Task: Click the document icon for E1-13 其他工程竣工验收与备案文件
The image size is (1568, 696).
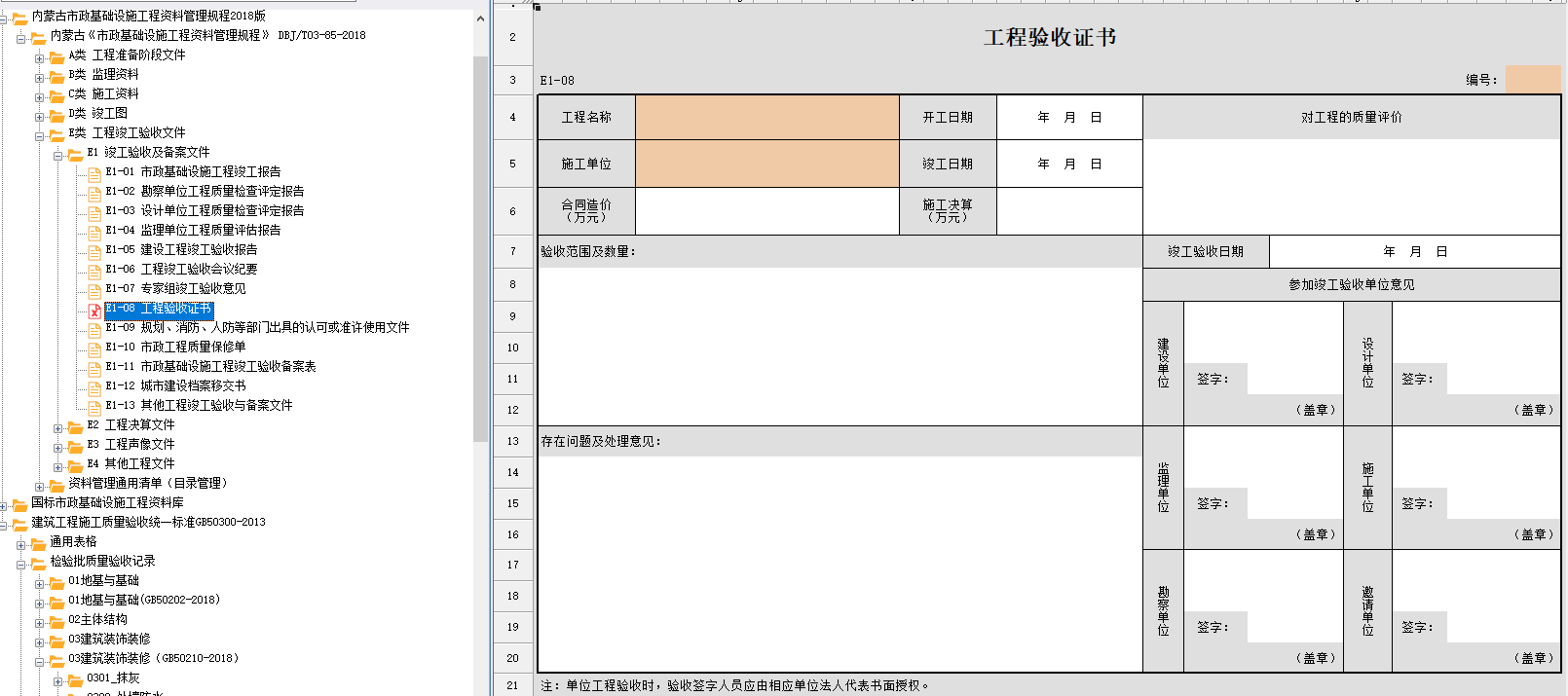Action: pos(94,408)
